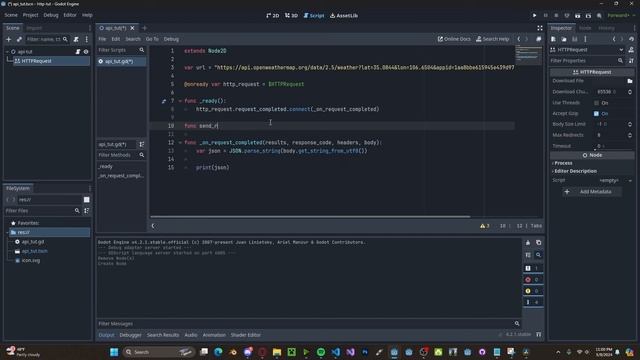Add a new child node with the plus icon
640x360 pixels.
(9, 40)
